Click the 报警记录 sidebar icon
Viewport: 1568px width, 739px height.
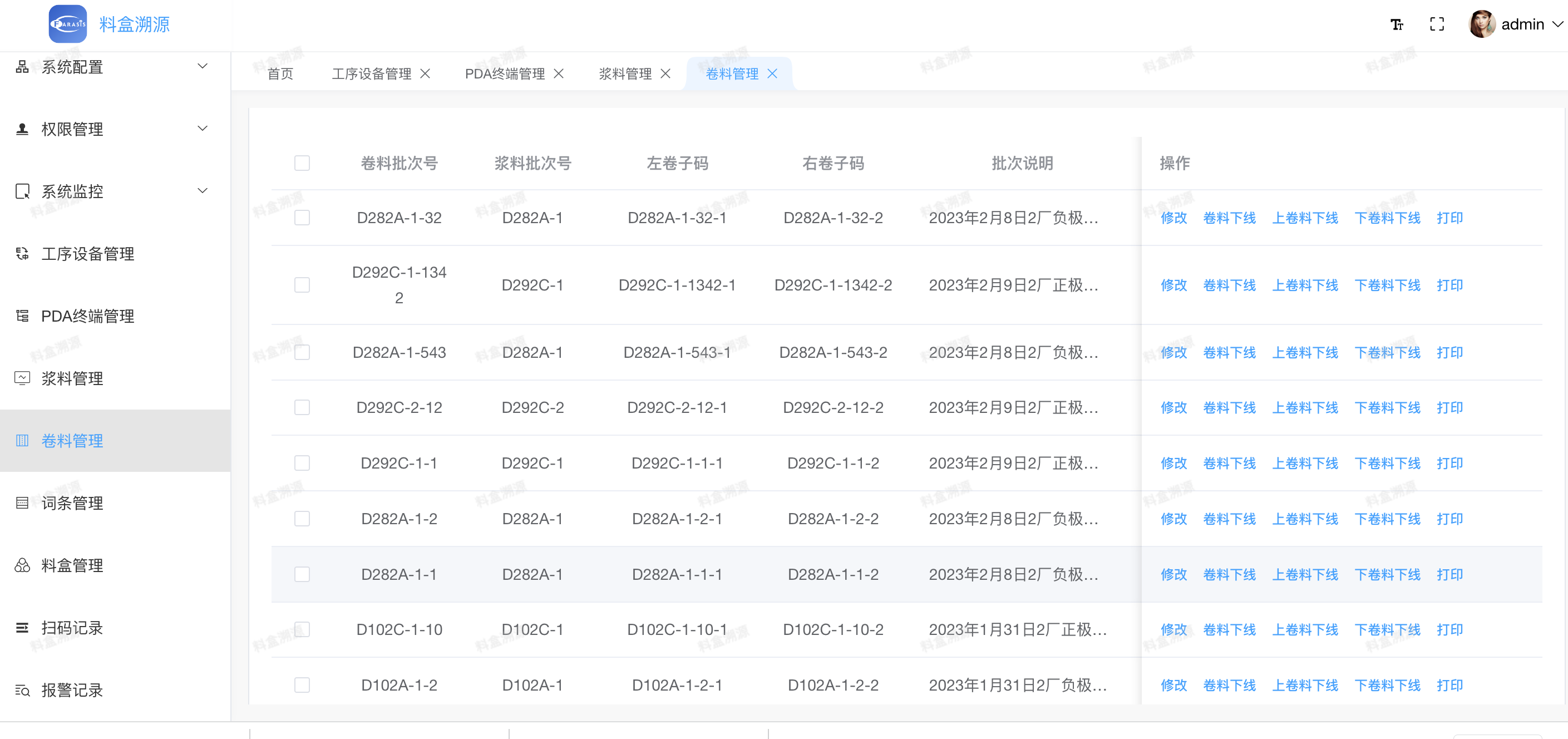click(22, 690)
